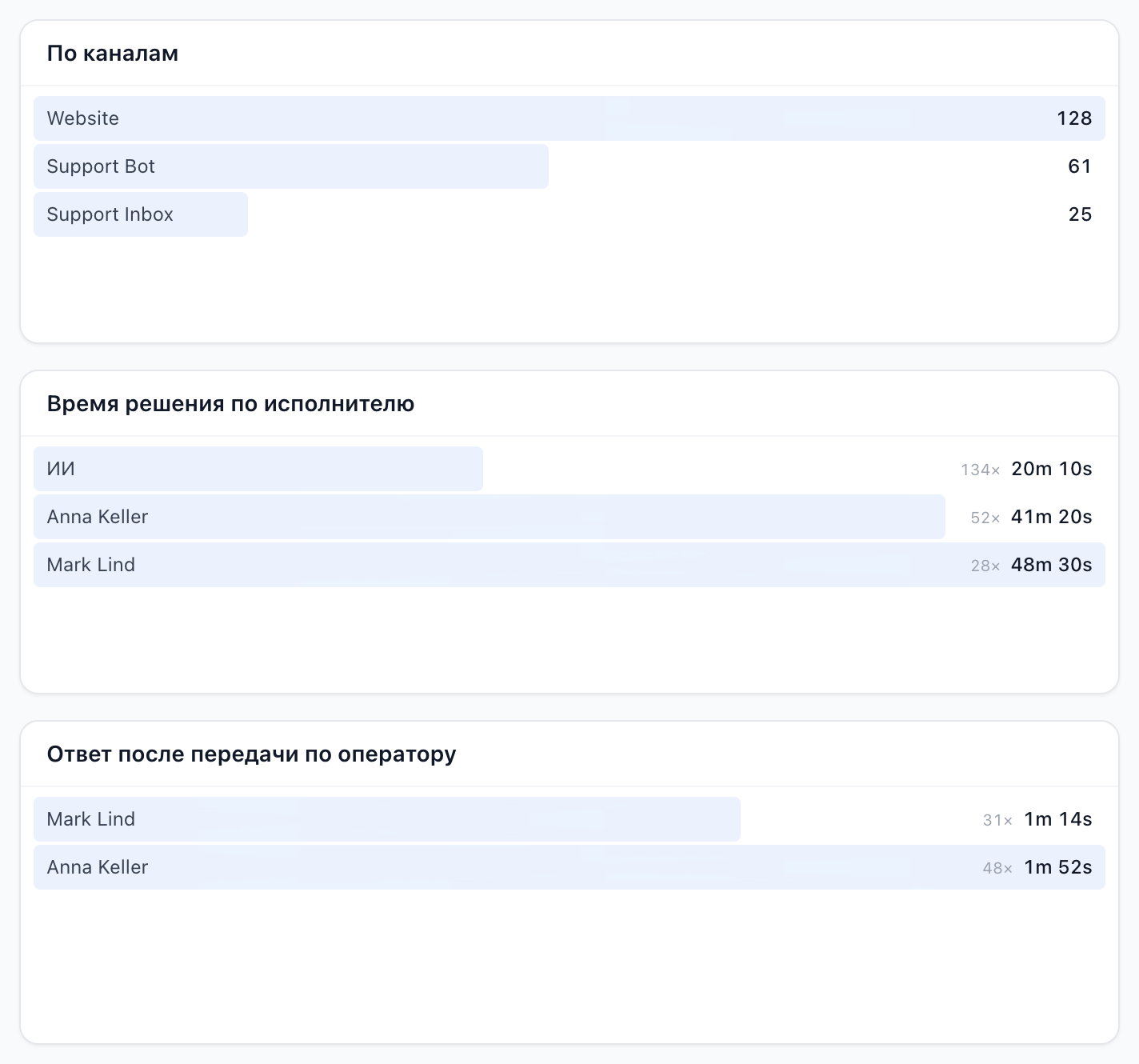This screenshot has height=1064, width=1139.
Task: Click the 25 count next to Support Inbox
Action: (x=1080, y=214)
